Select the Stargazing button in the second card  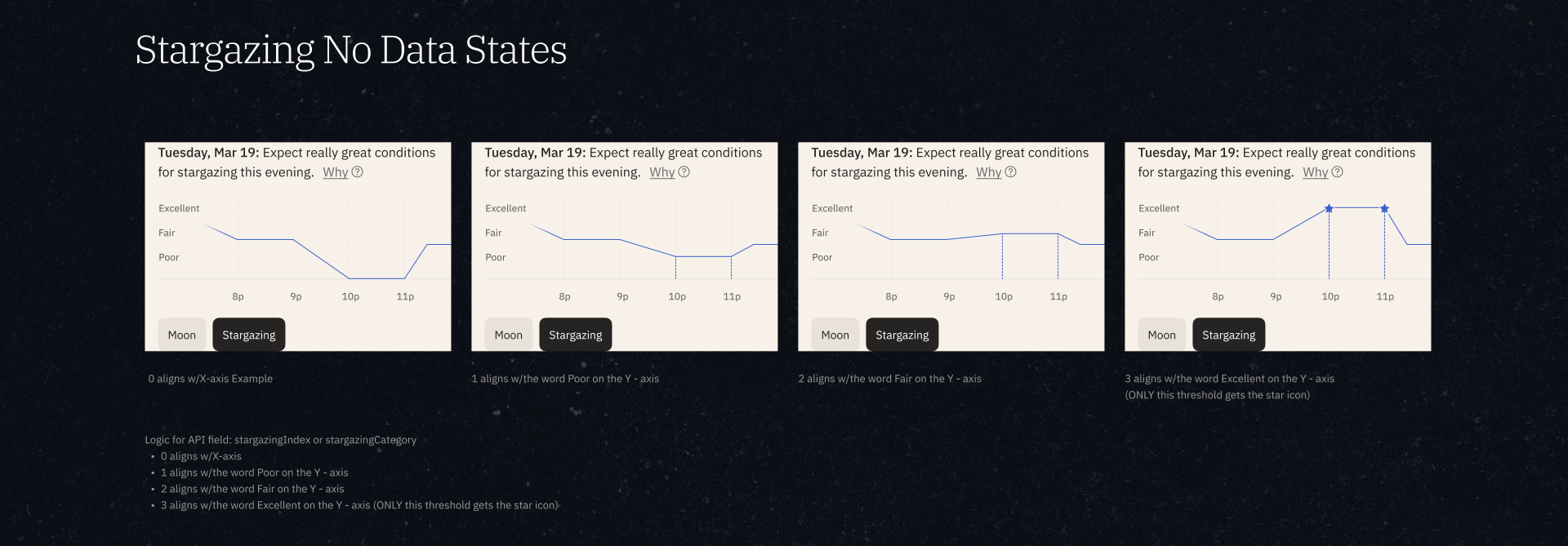pyautogui.click(x=576, y=335)
